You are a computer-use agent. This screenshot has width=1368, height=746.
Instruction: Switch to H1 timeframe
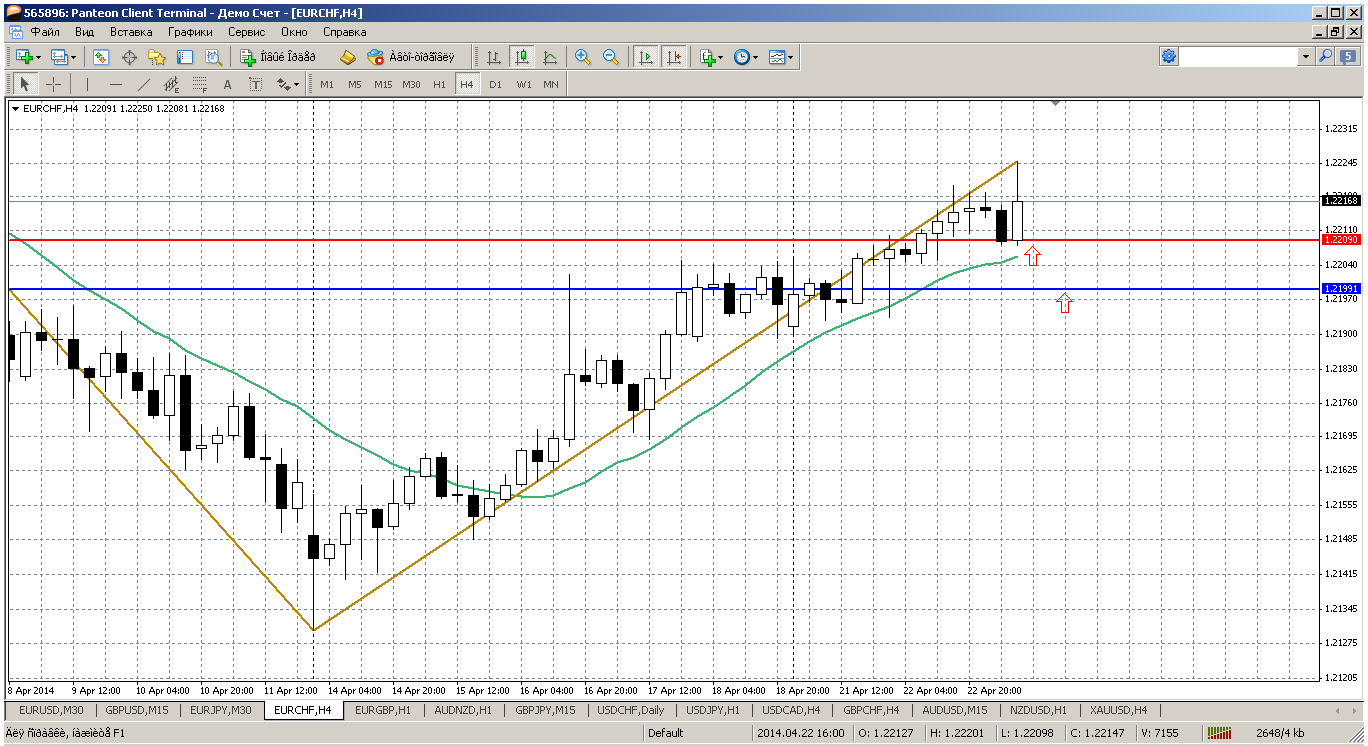(439, 84)
